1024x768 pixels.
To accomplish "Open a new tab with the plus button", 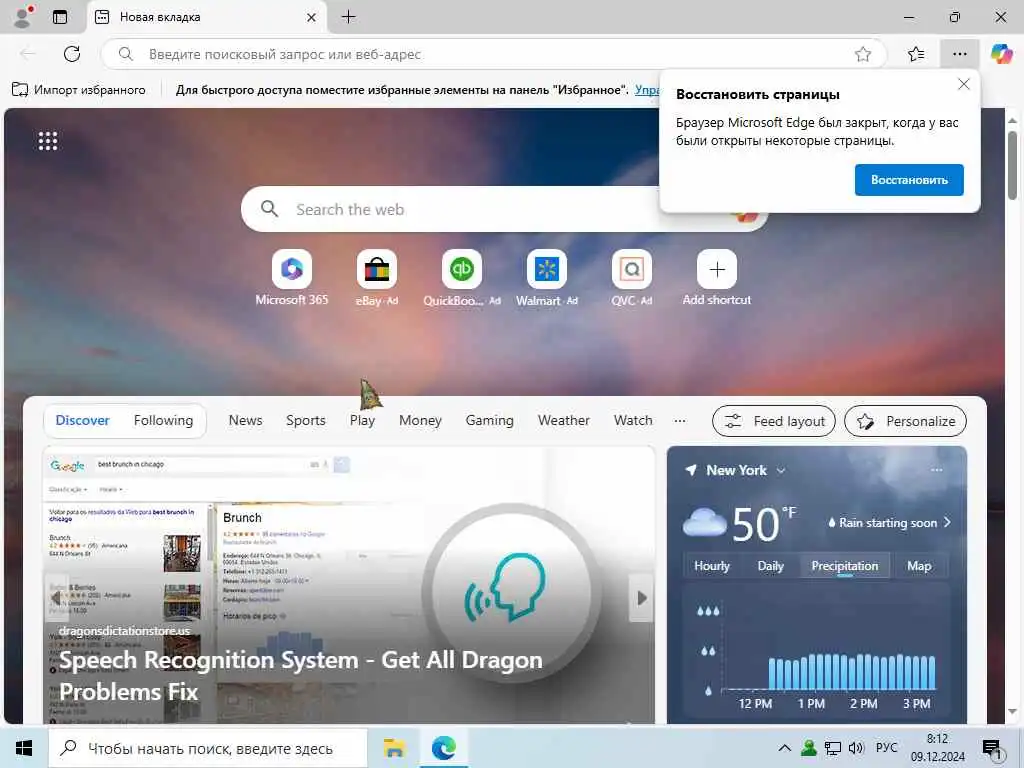I will coord(349,17).
